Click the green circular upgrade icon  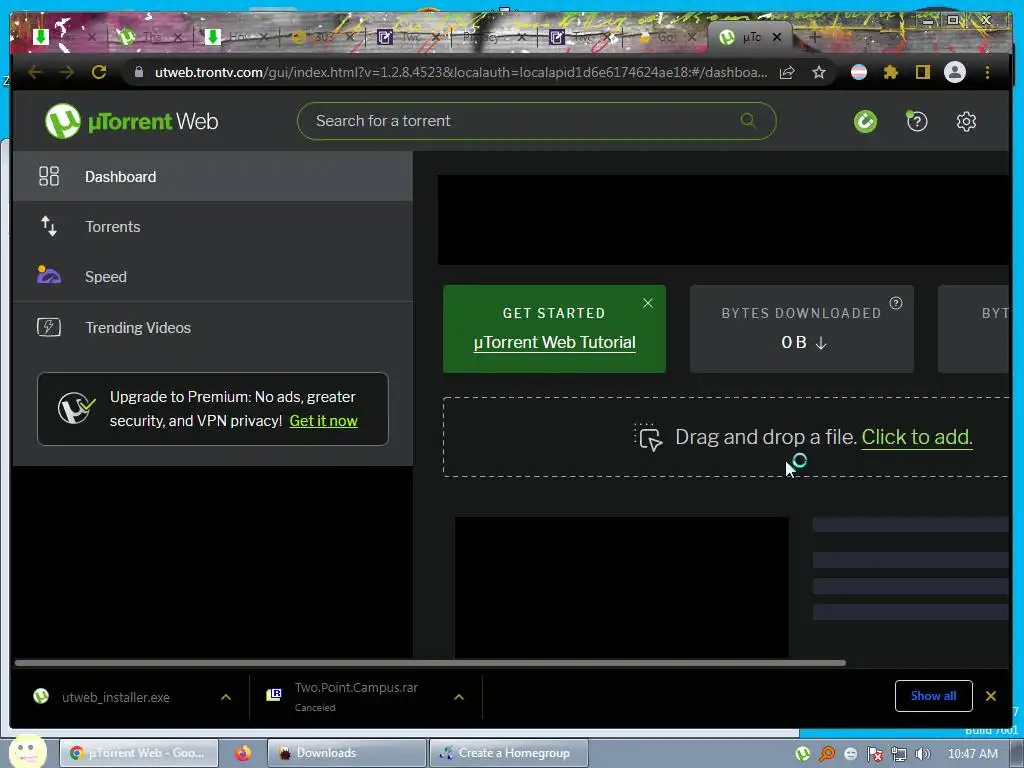(x=865, y=121)
